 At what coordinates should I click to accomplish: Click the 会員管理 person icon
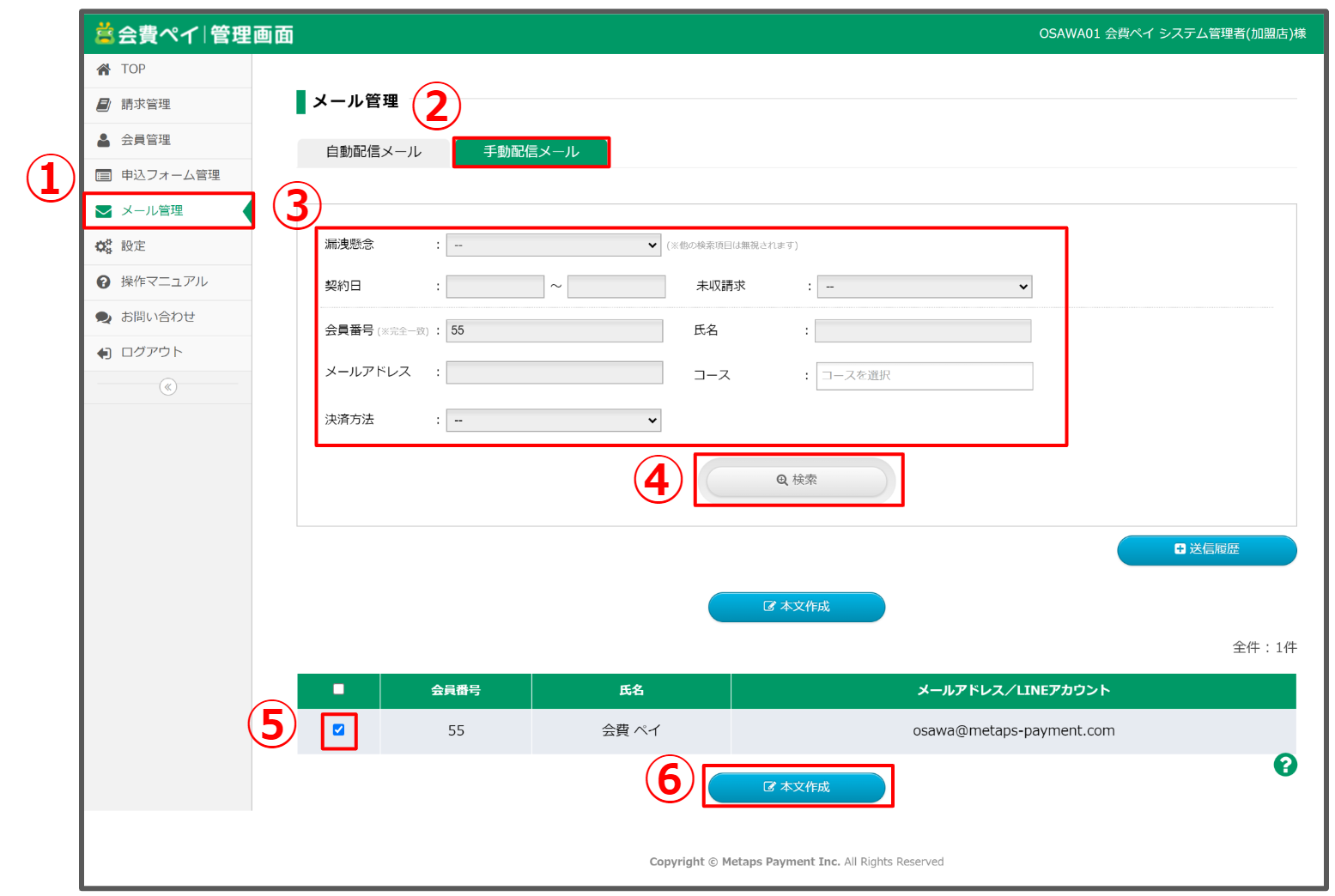(104, 140)
